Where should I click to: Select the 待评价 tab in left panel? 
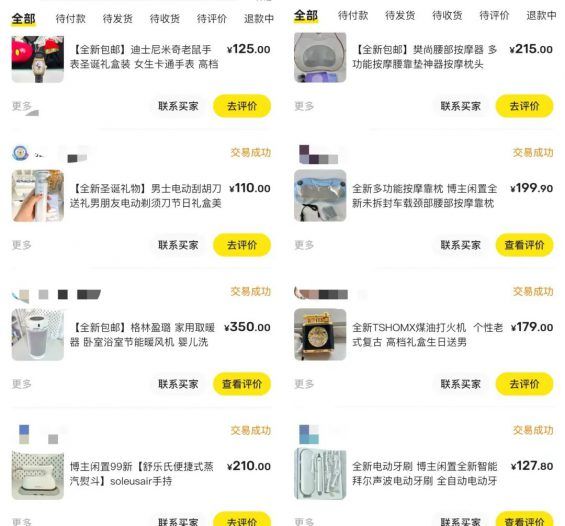212,18
